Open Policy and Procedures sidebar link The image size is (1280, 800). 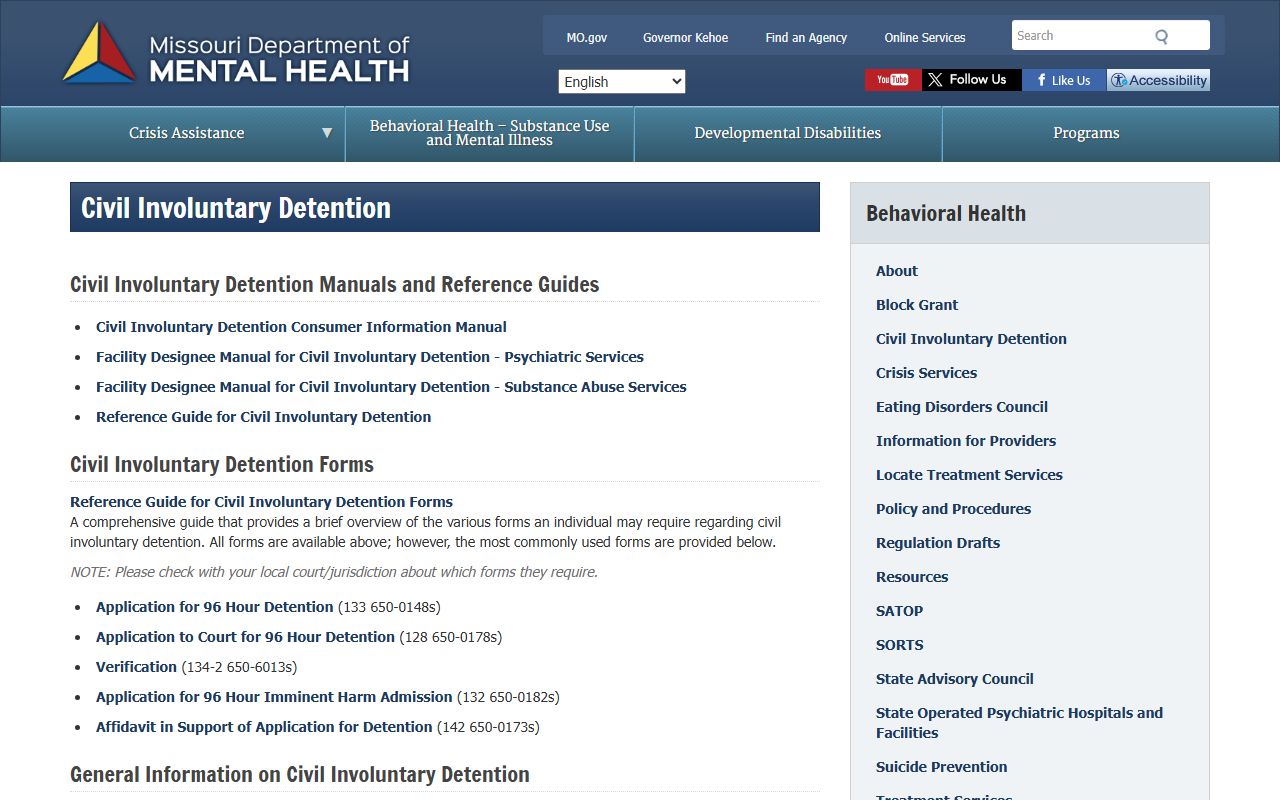click(953, 509)
